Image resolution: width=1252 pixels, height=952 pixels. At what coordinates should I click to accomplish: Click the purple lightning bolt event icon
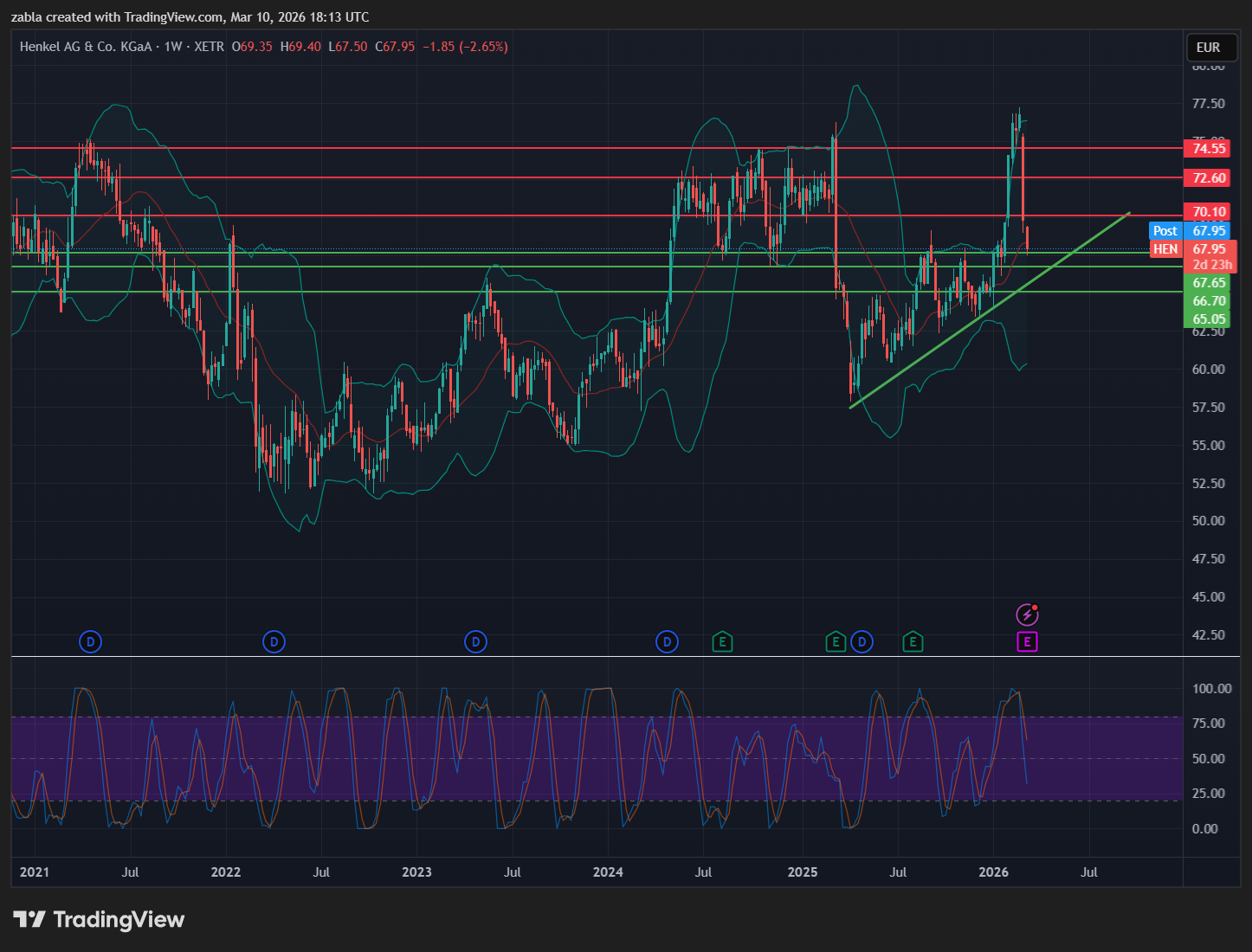[x=1027, y=614]
